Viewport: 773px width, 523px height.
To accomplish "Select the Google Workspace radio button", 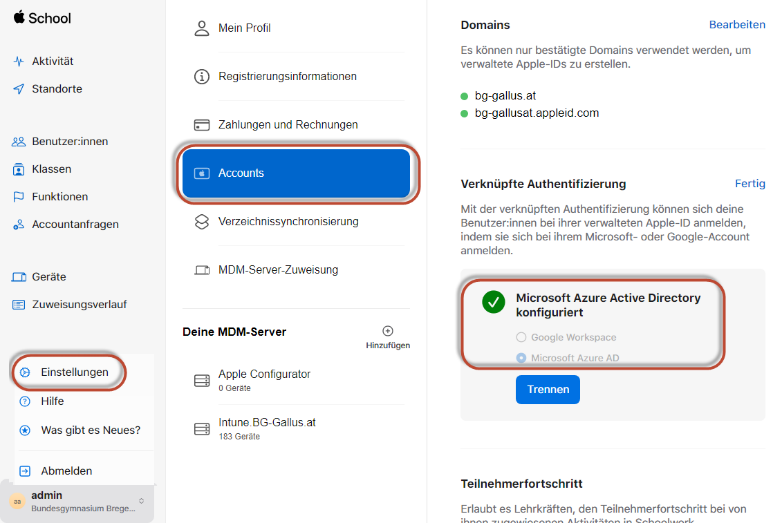I will (x=521, y=337).
